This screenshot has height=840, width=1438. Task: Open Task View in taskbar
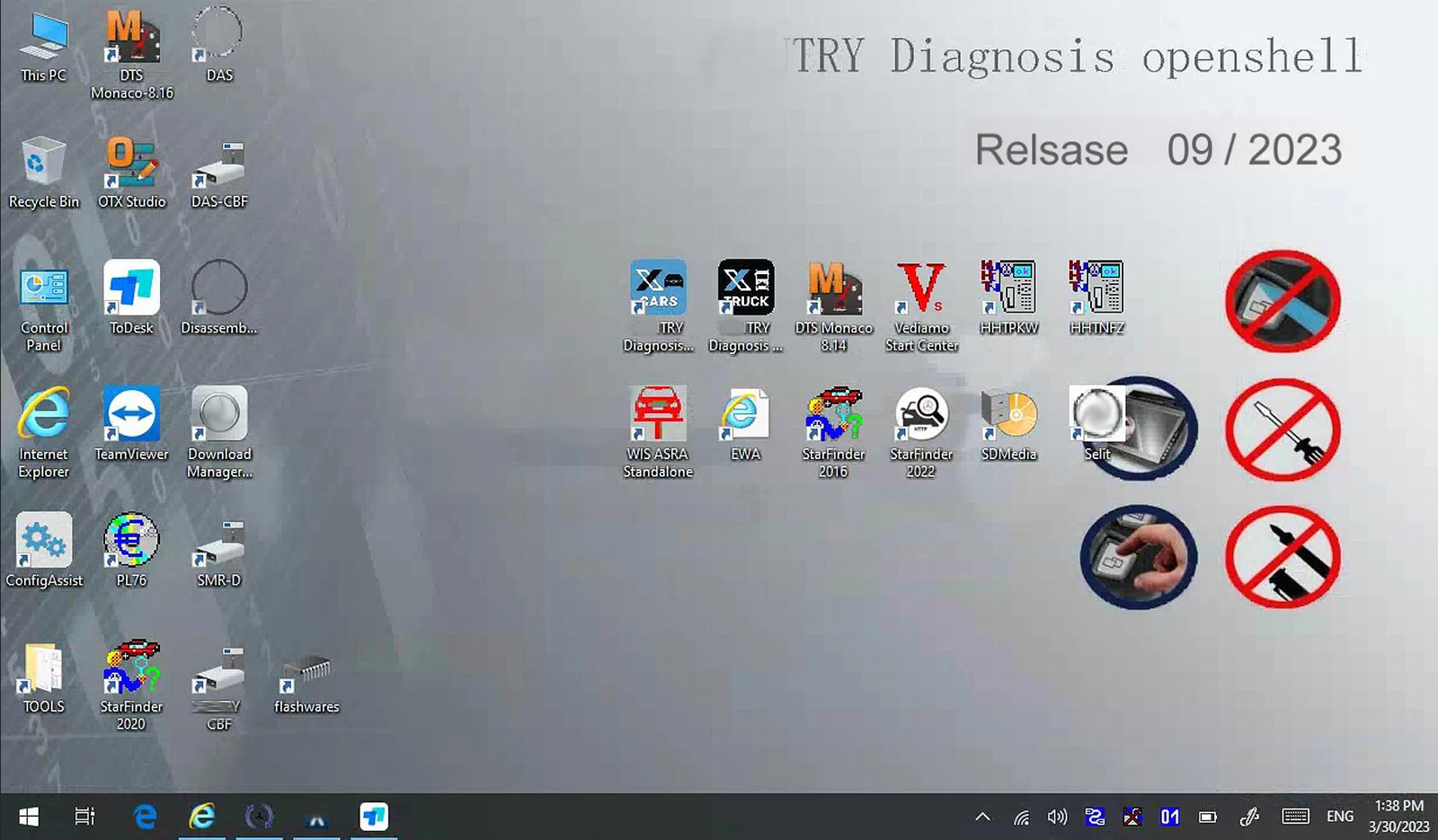(84, 817)
